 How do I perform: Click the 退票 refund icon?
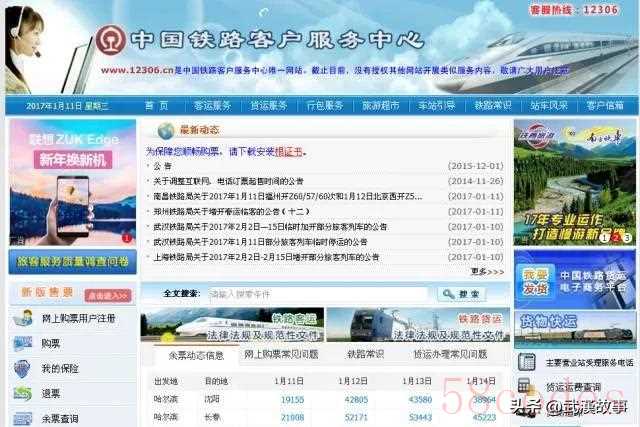(22, 394)
